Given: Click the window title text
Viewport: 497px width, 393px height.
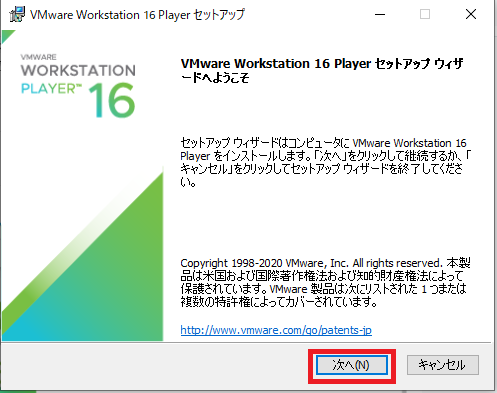Looking at the screenshot, I should 137,15.
